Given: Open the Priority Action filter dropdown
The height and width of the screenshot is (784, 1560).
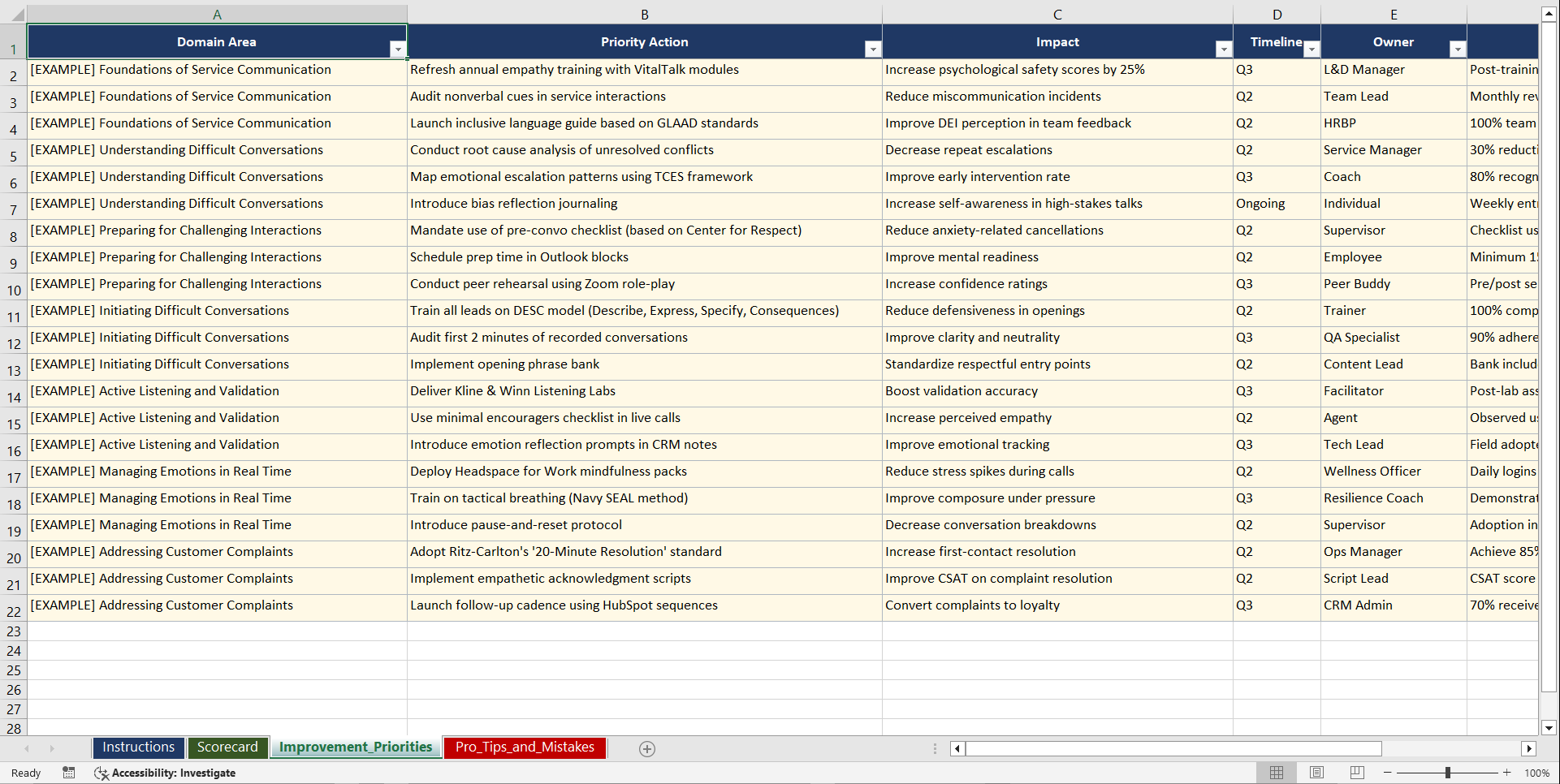Looking at the screenshot, I should tap(872, 50).
